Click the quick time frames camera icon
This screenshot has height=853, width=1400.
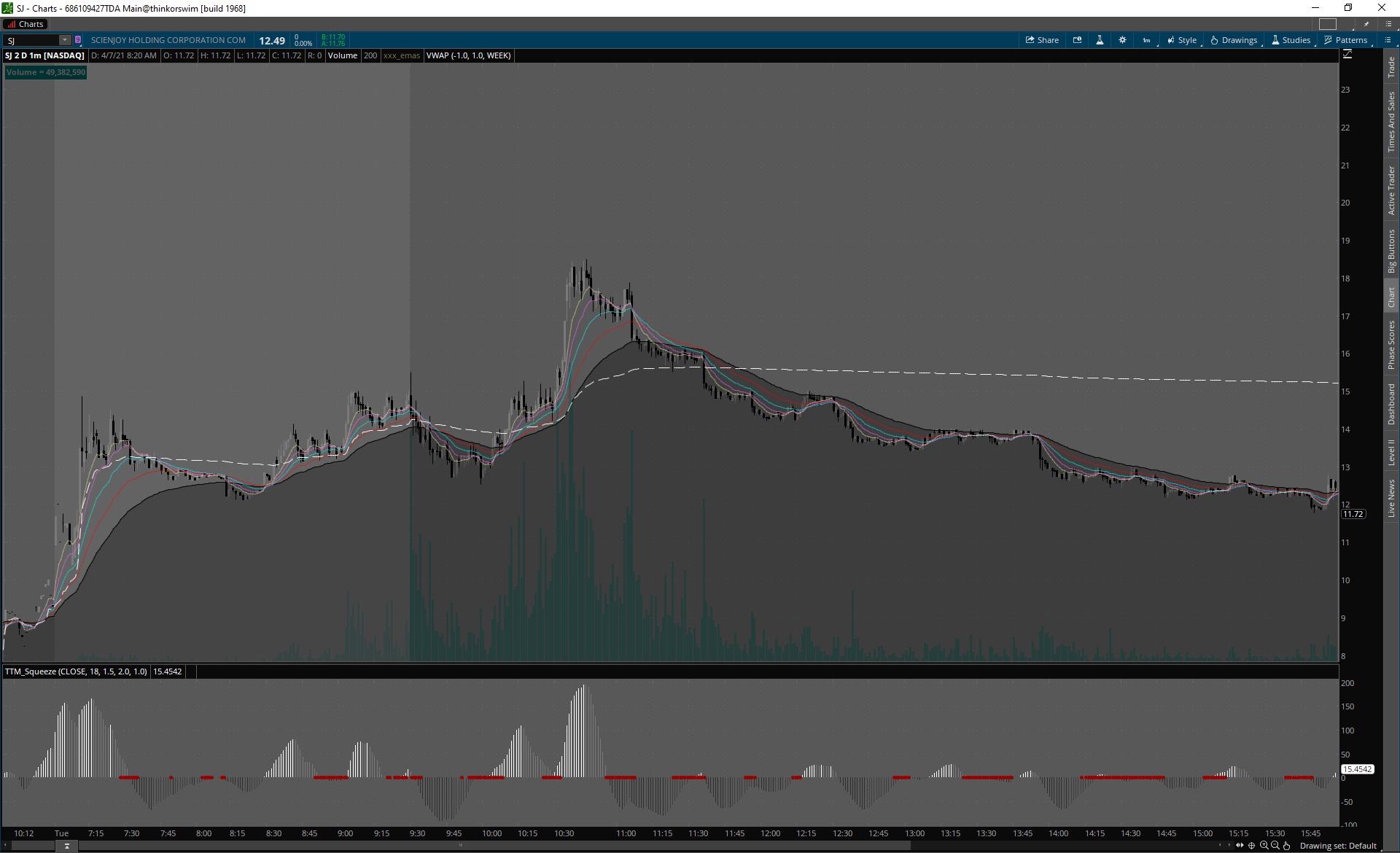(x=1077, y=40)
